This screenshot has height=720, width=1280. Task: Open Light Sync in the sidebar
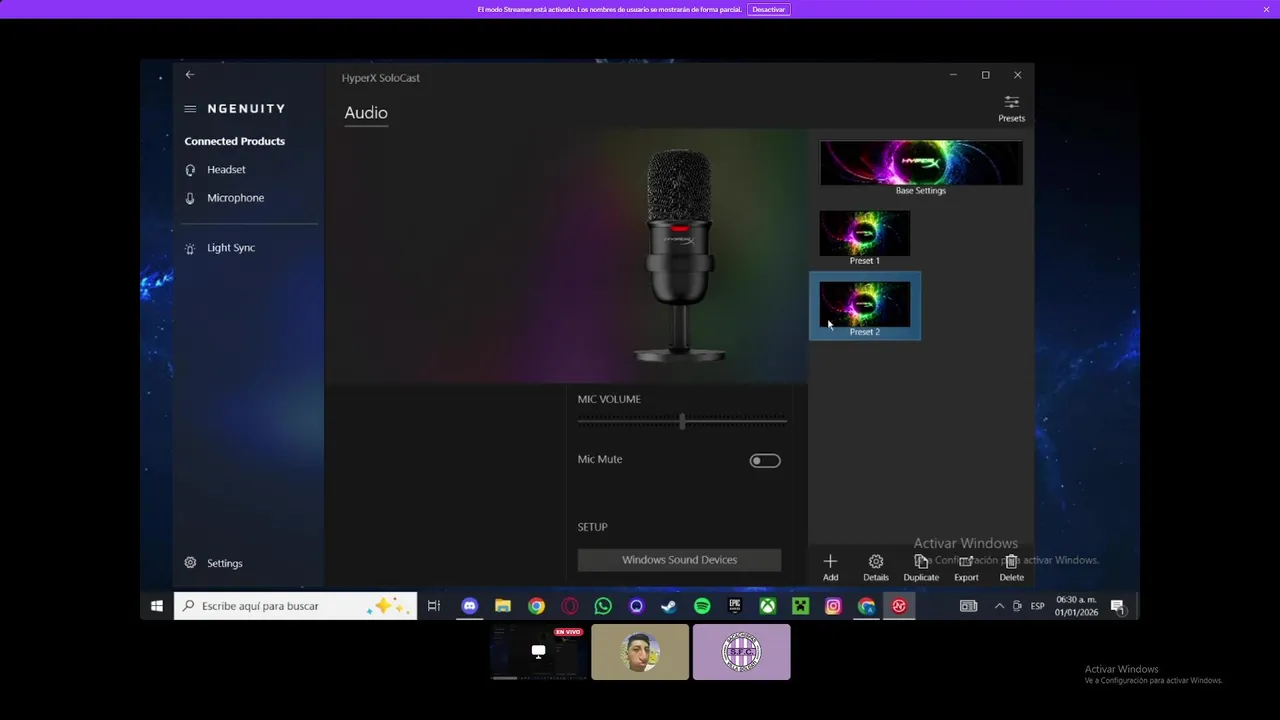point(231,248)
